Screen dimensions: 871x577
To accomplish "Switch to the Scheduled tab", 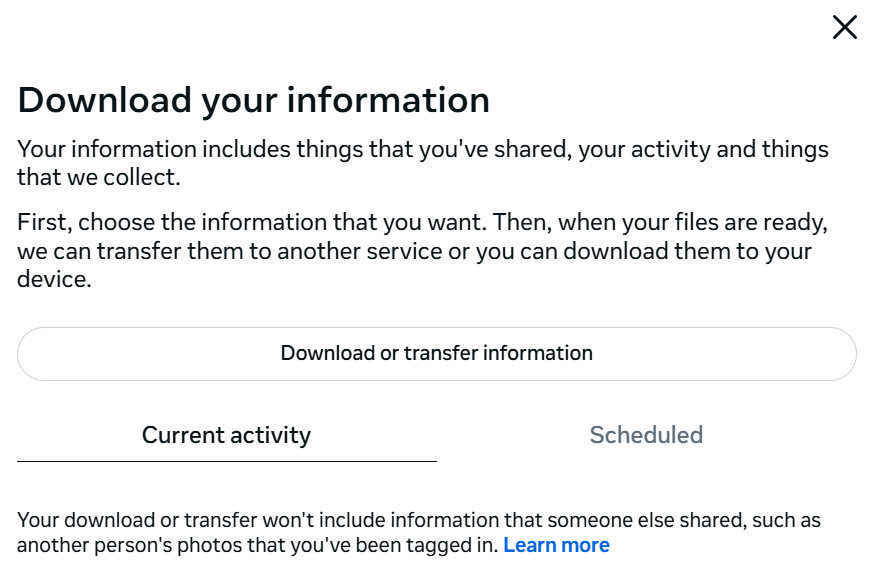I will click(x=646, y=435).
